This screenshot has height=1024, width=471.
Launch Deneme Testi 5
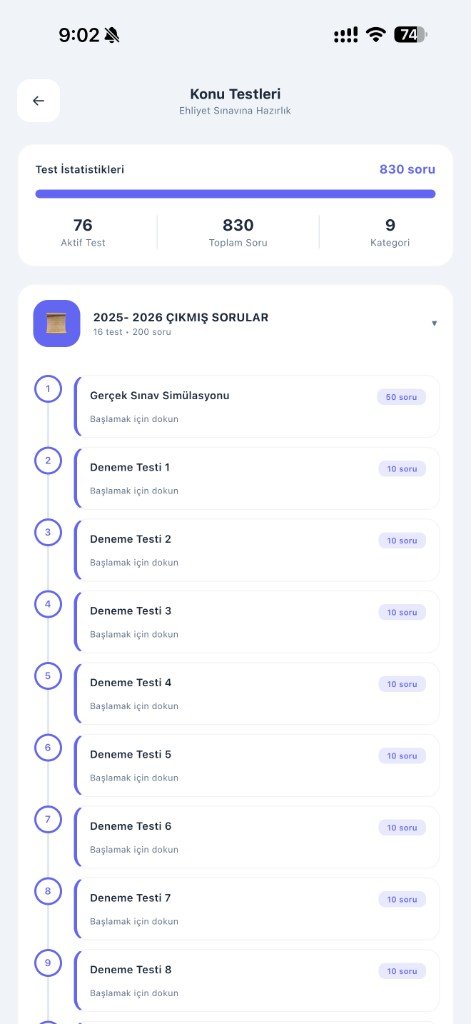click(x=257, y=765)
